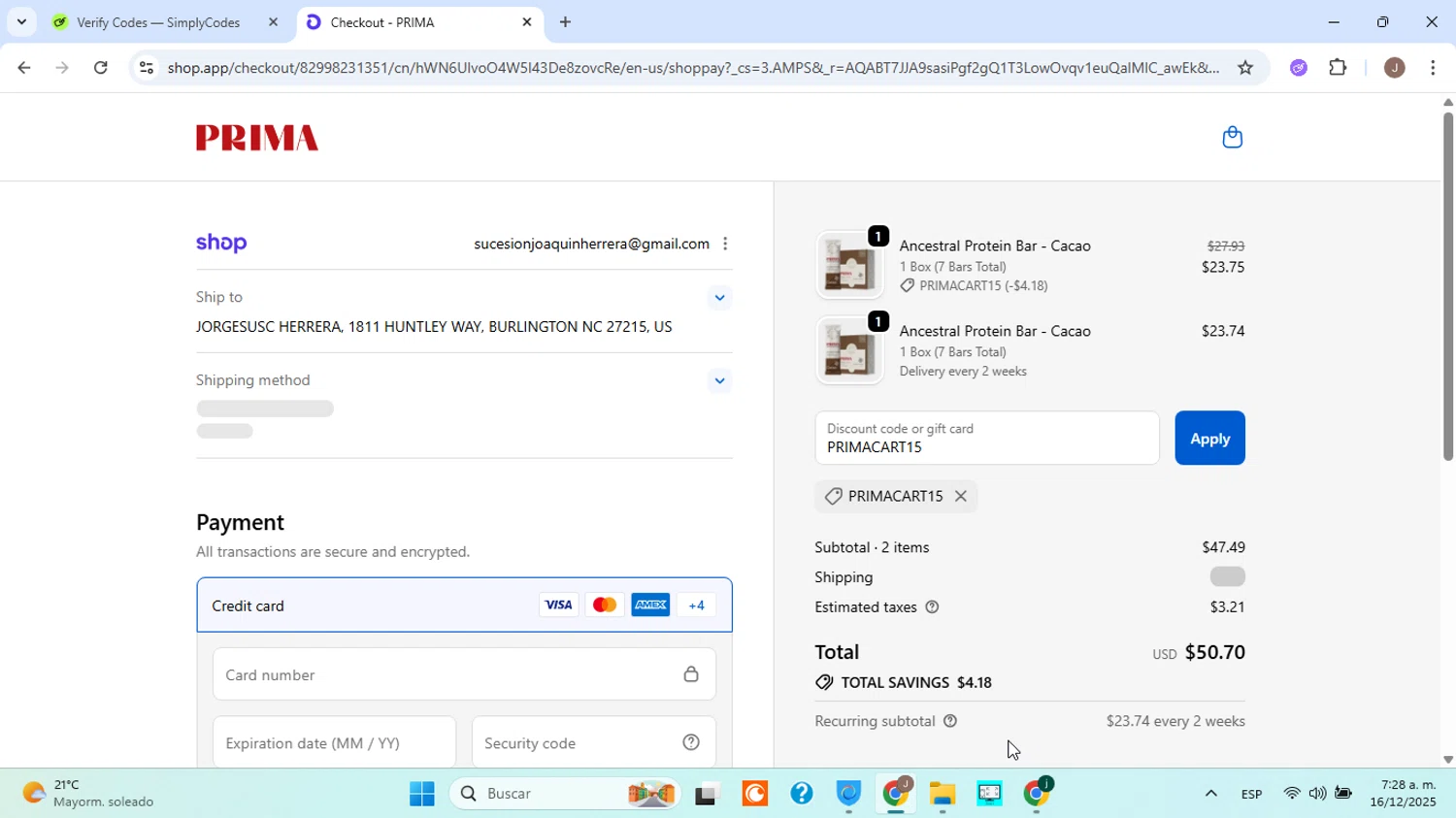Viewport: 1456px width, 818px height.
Task: Select the Credit card payment option
Action: (x=464, y=605)
